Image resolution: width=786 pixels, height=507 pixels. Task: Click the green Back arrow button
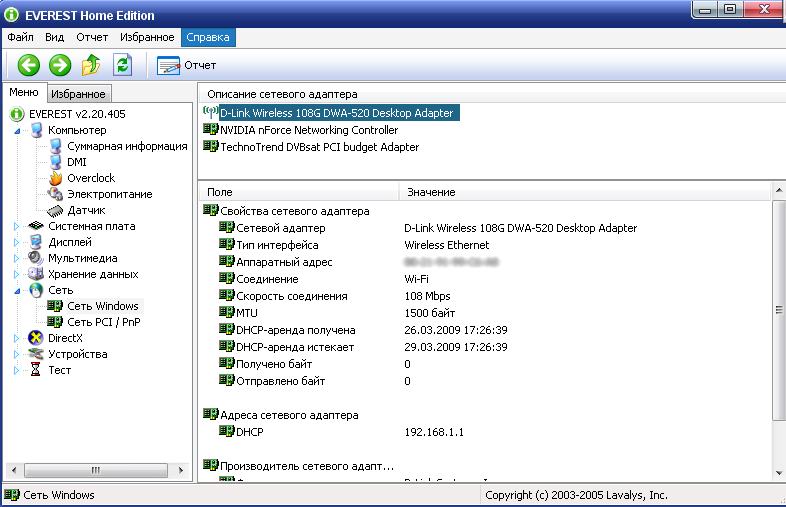(29, 65)
